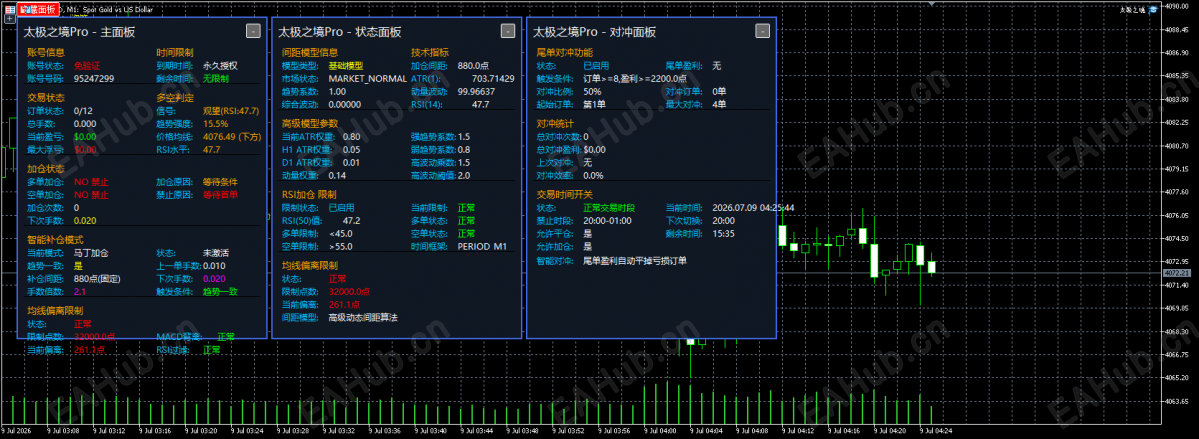Minimize the 主面板 panel
1199x439 pixels.
253,31
